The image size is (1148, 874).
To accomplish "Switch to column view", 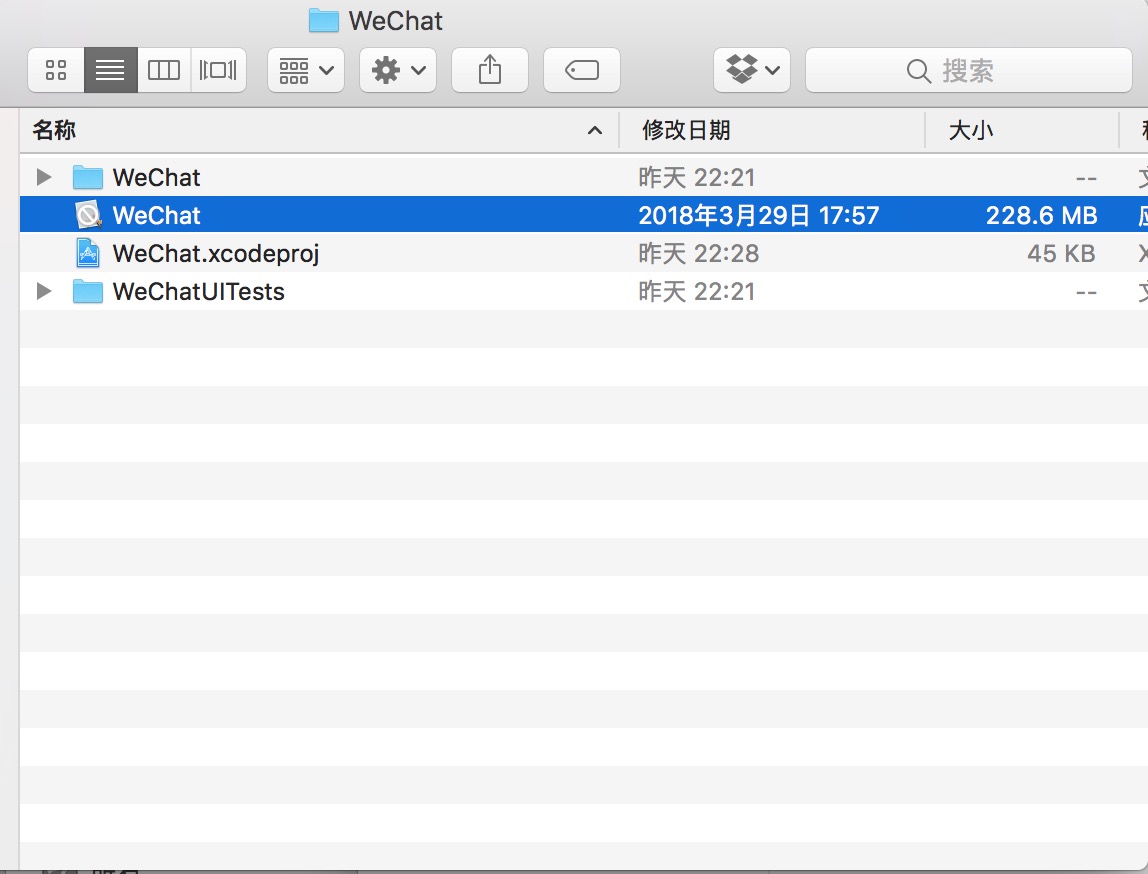I will [164, 70].
